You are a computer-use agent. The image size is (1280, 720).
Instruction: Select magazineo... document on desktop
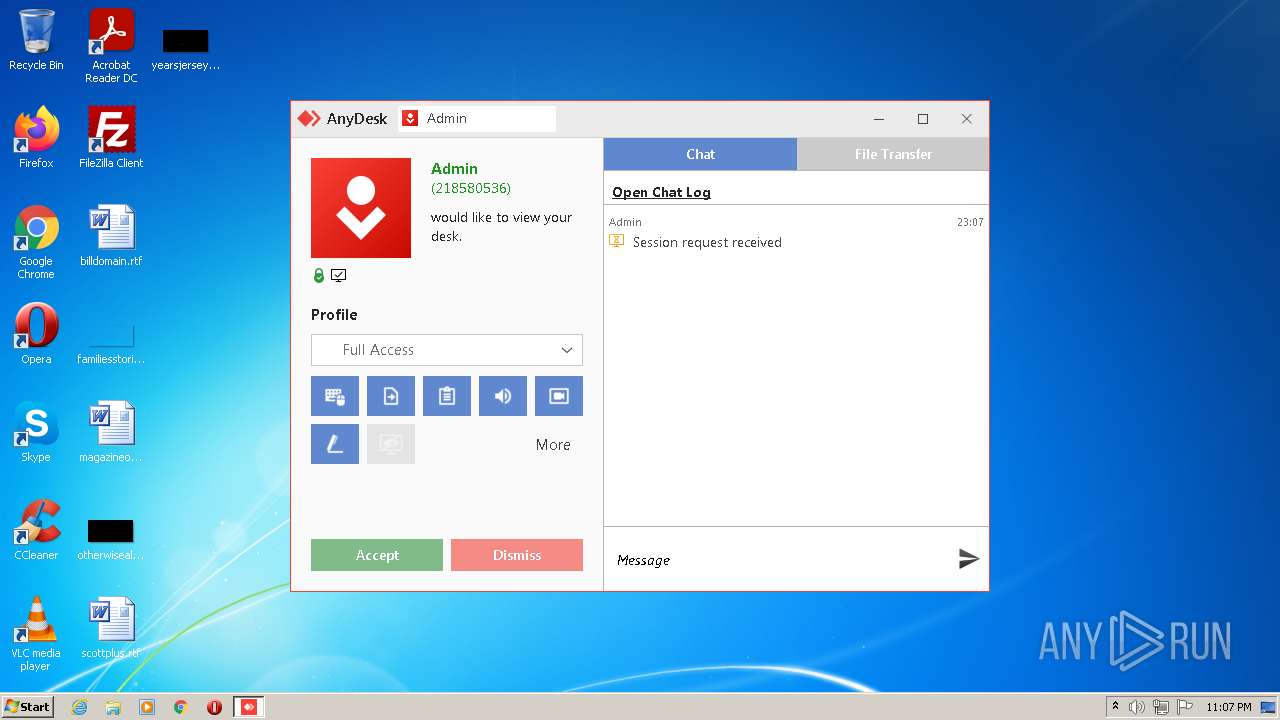click(x=111, y=432)
